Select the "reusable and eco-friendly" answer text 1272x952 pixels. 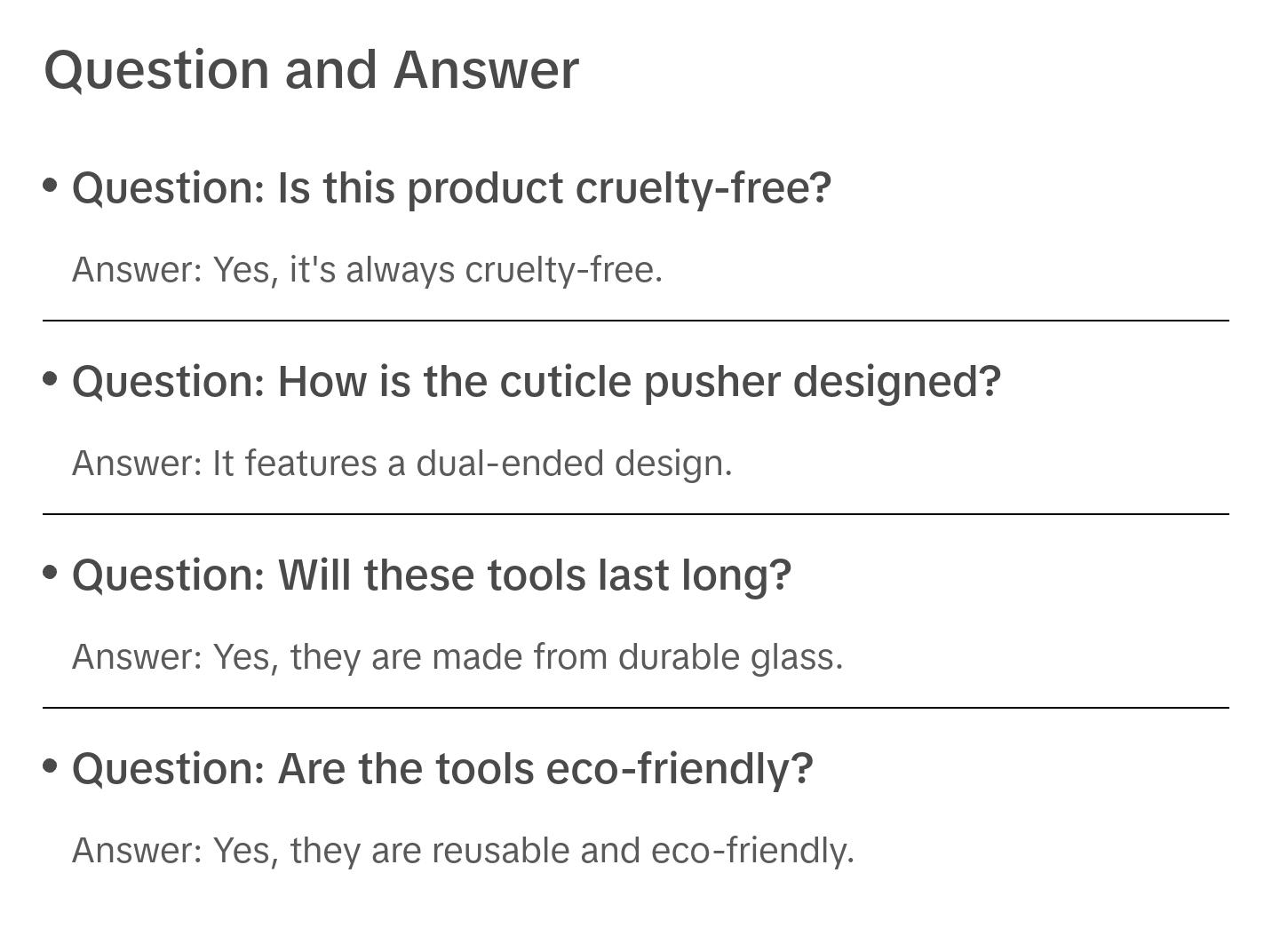[463, 851]
